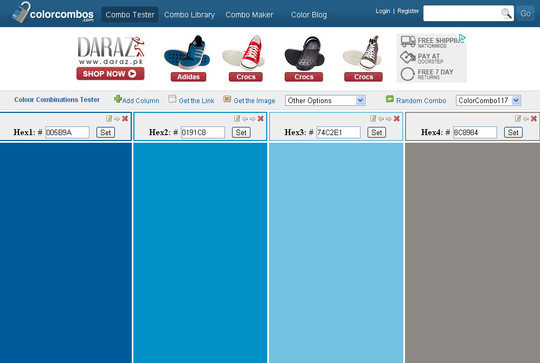Open the Combo Maker tab

pyautogui.click(x=249, y=15)
